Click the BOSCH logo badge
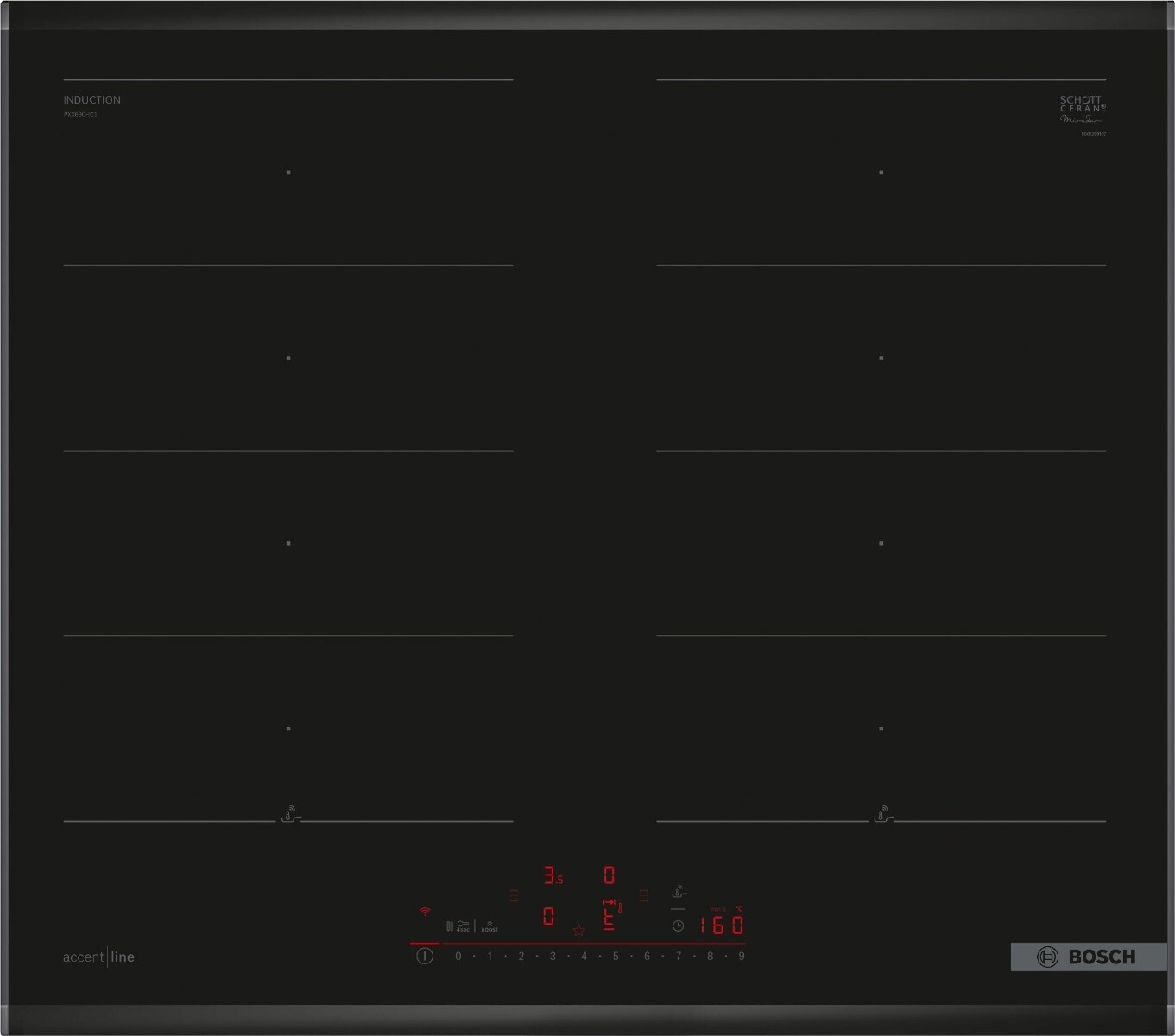Image resolution: width=1175 pixels, height=1036 pixels. [x=1089, y=957]
